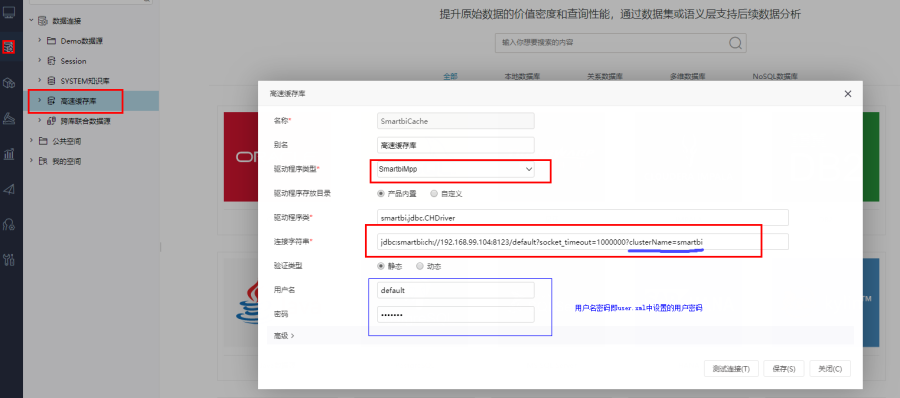Expand the Demo数据源 tree node

pyautogui.click(x=39, y=41)
